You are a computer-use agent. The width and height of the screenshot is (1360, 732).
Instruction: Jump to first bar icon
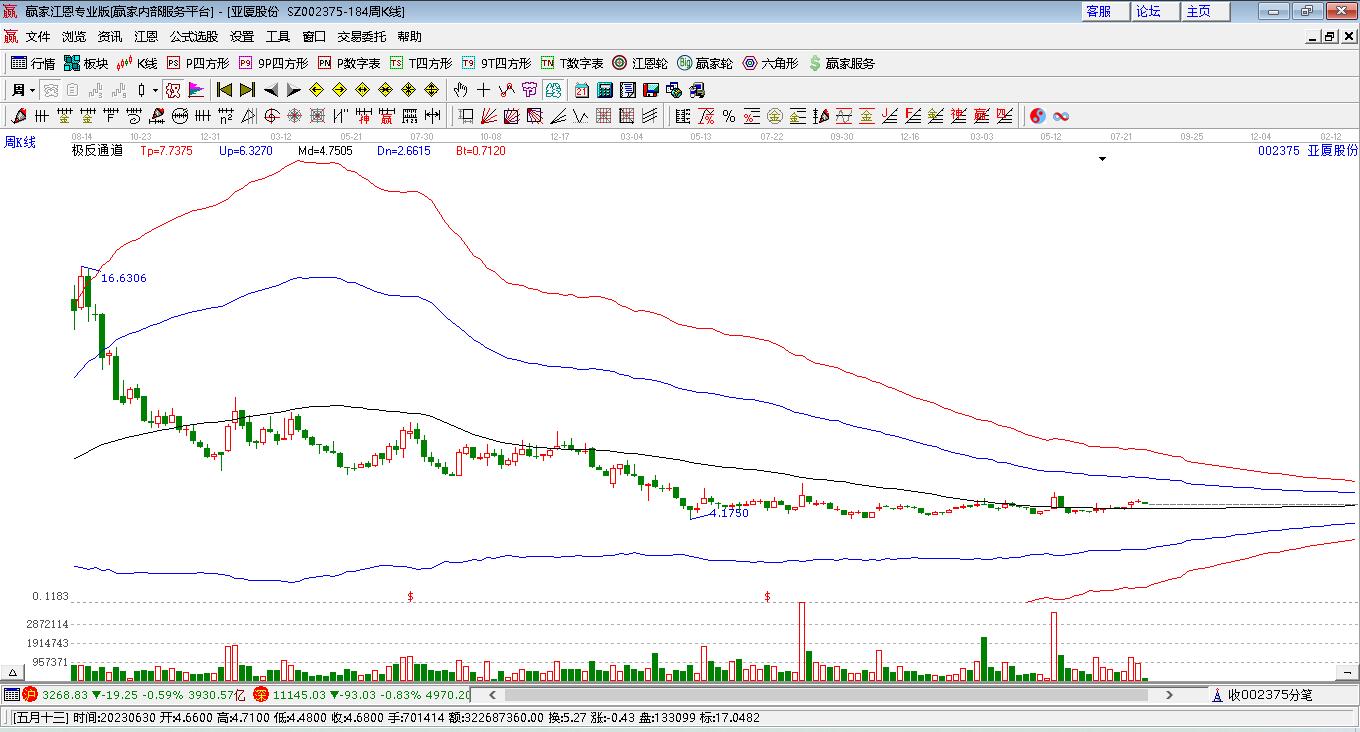click(x=224, y=90)
